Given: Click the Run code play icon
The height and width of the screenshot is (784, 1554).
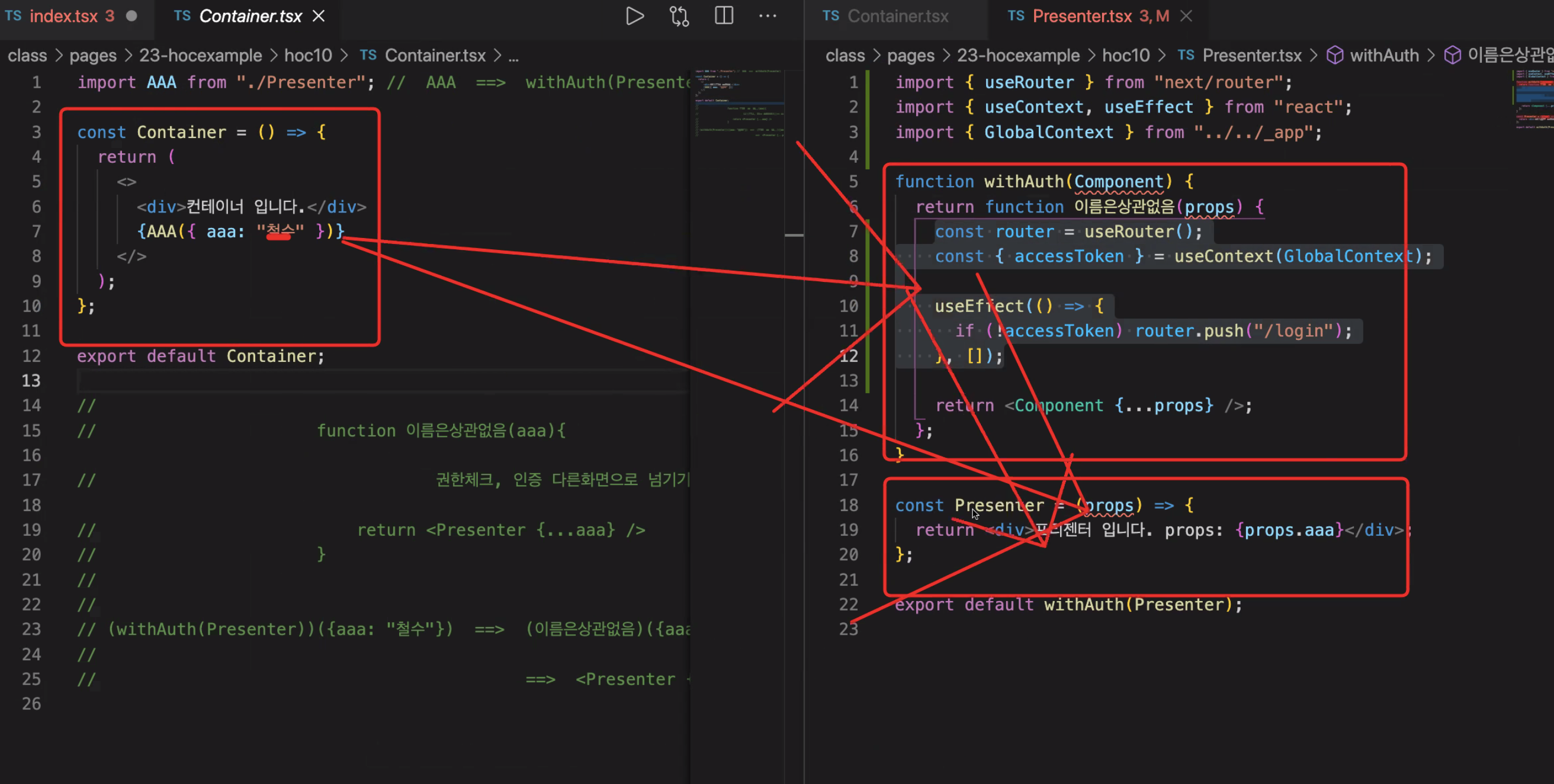Looking at the screenshot, I should pos(634,16).
